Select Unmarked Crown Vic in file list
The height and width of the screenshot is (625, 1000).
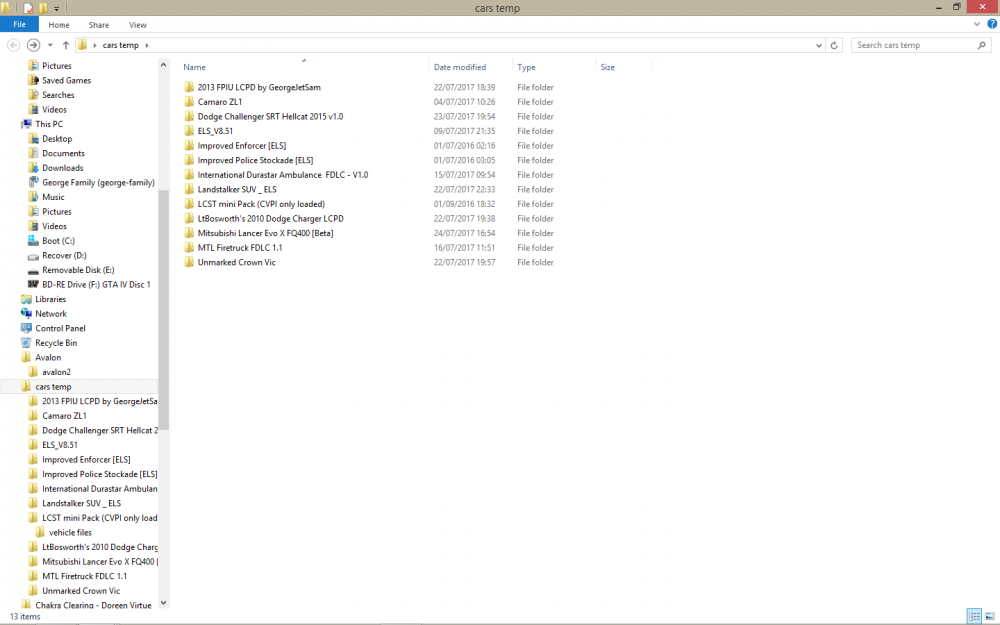click(237, 263)
